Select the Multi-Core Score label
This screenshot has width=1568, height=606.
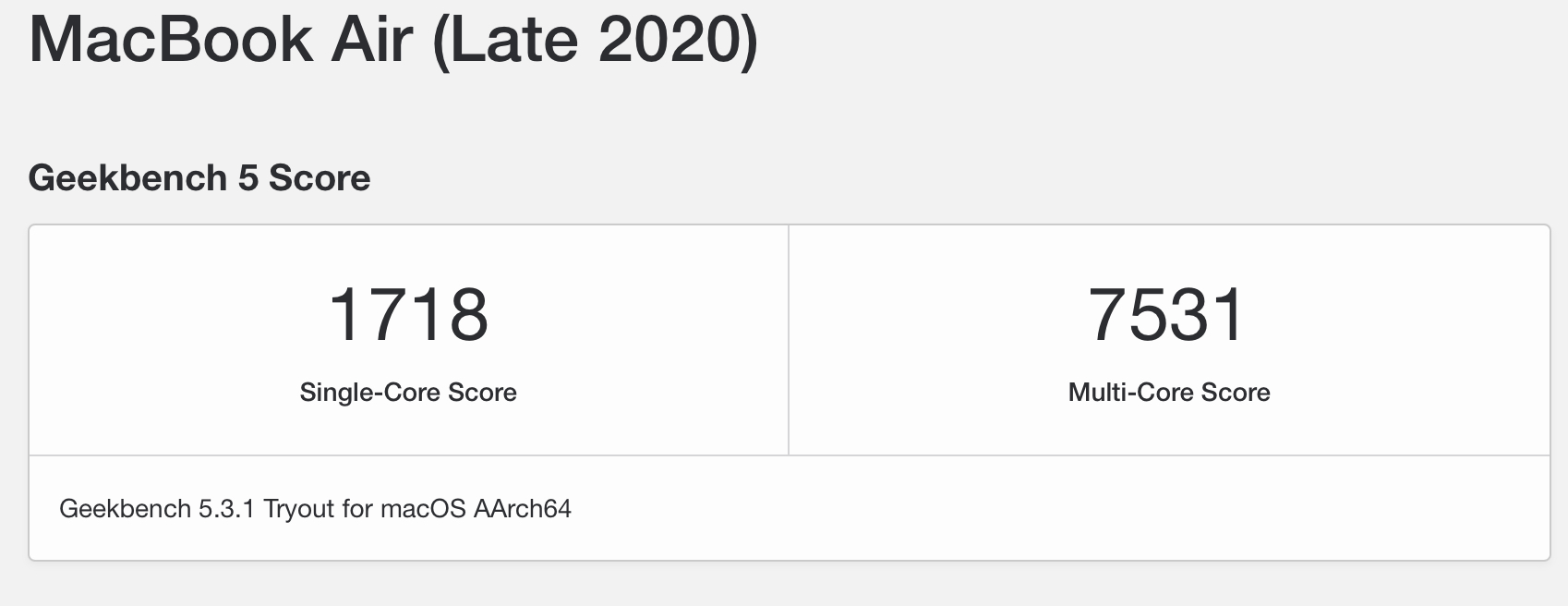(x=1169, y=393)
